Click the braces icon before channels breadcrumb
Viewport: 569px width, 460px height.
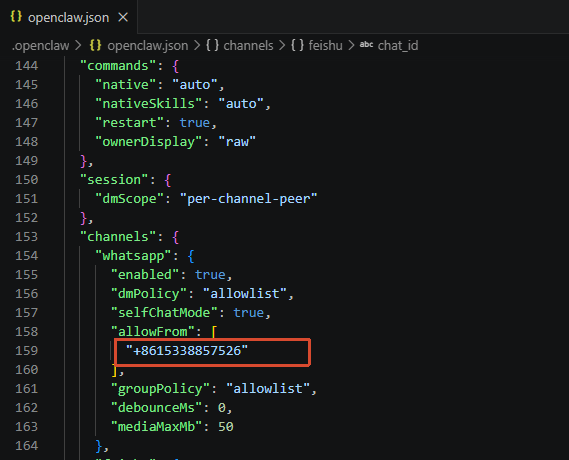click(x=212, y=45)
